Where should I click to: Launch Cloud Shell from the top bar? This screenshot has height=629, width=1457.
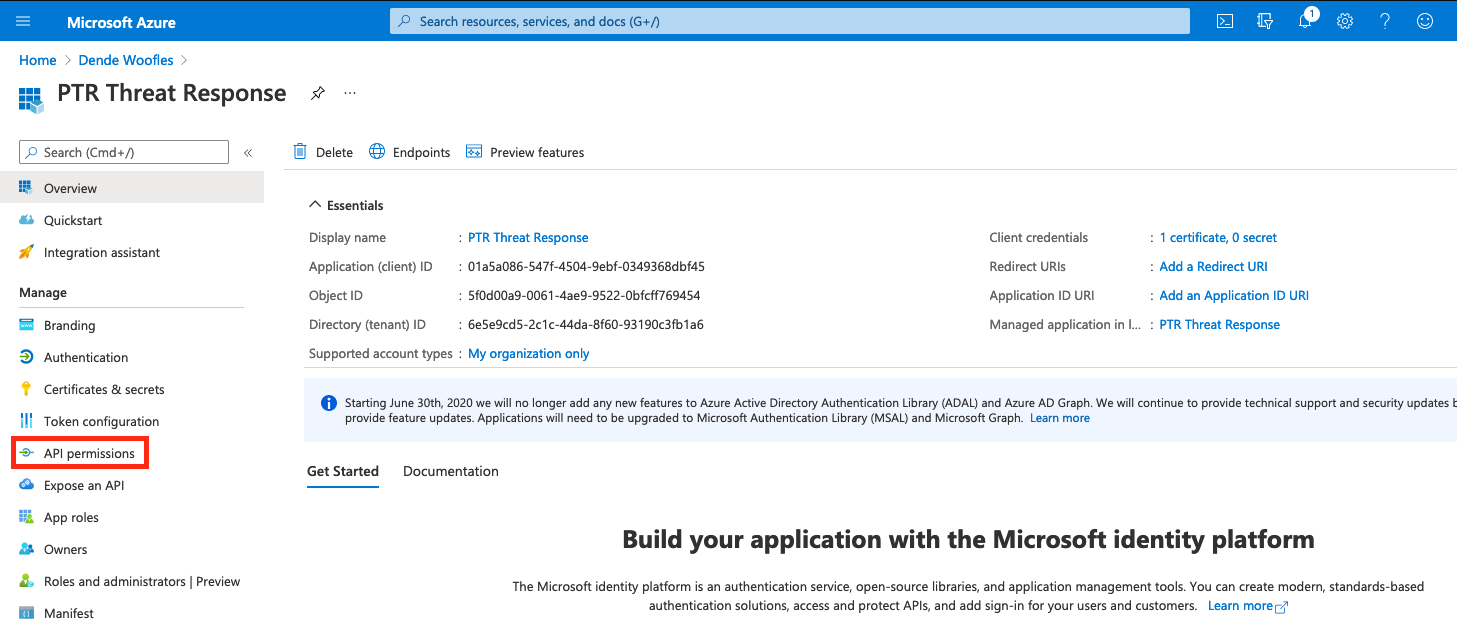(1224, 21)
